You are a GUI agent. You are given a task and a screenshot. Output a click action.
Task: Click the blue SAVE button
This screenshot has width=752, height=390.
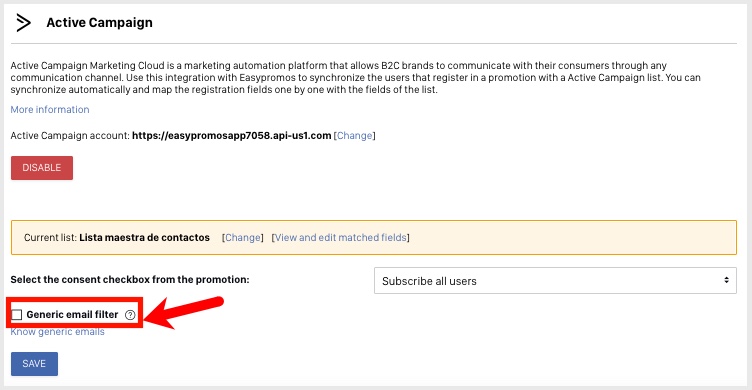tap(35, 364)
